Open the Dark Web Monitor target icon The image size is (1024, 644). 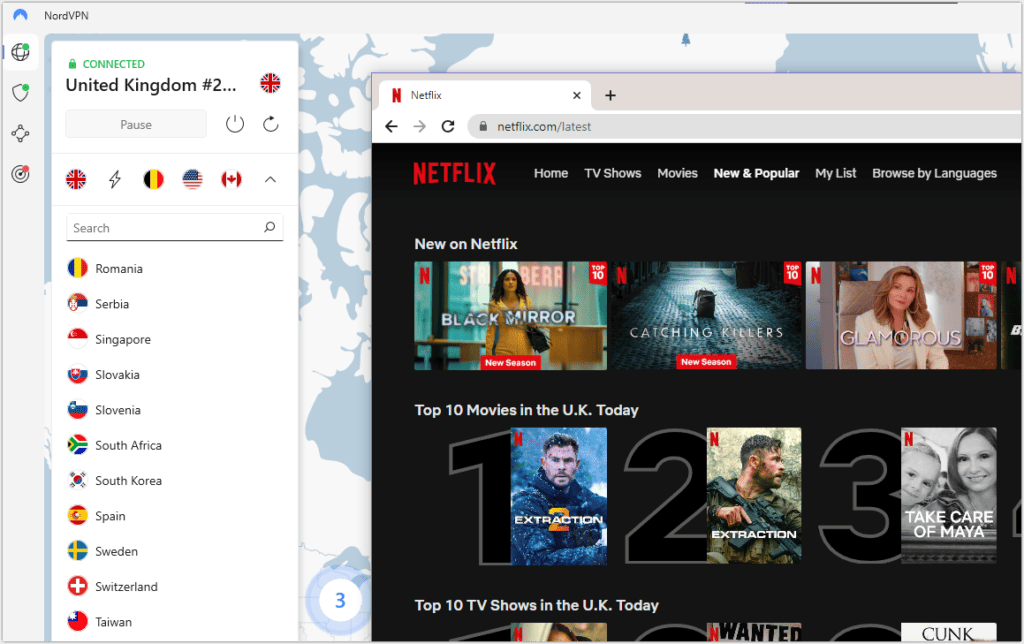(20, 174)
